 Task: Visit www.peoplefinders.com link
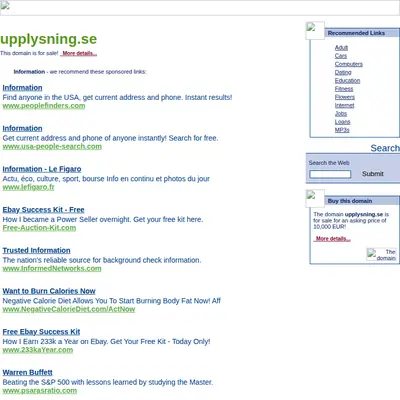[x=44, y=106]
